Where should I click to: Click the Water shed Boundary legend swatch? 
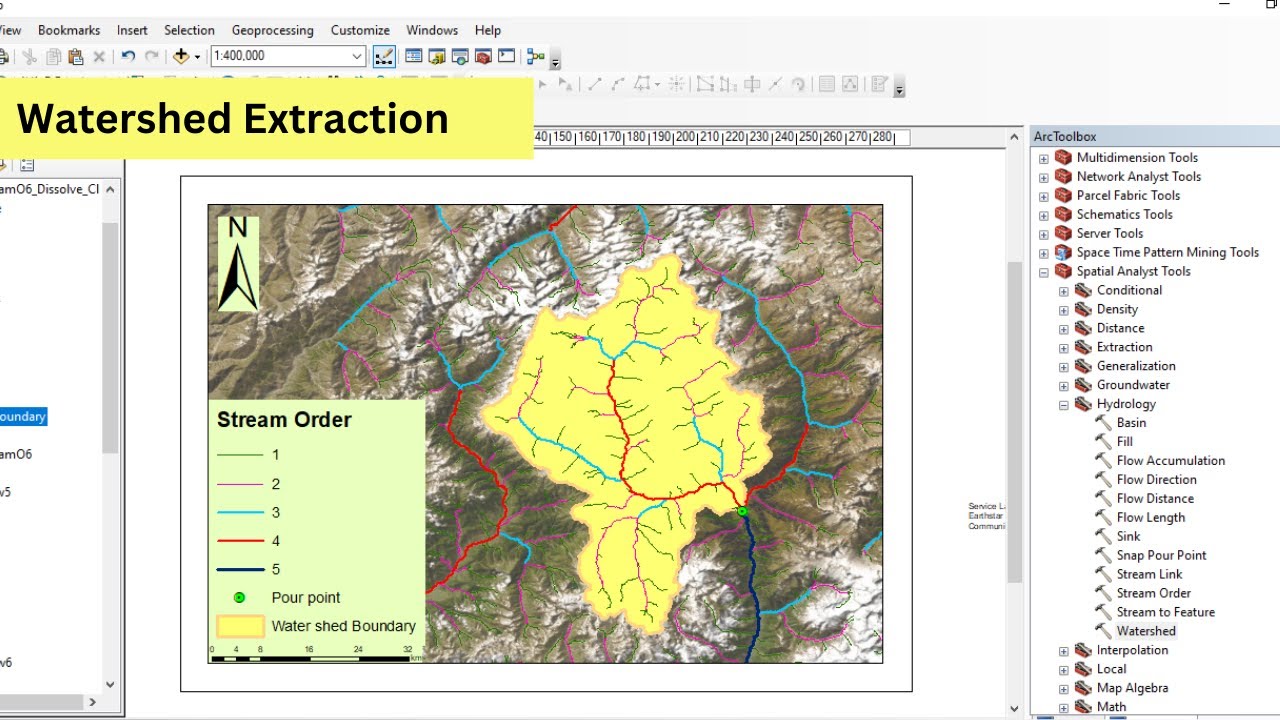[x=240, y=626]
